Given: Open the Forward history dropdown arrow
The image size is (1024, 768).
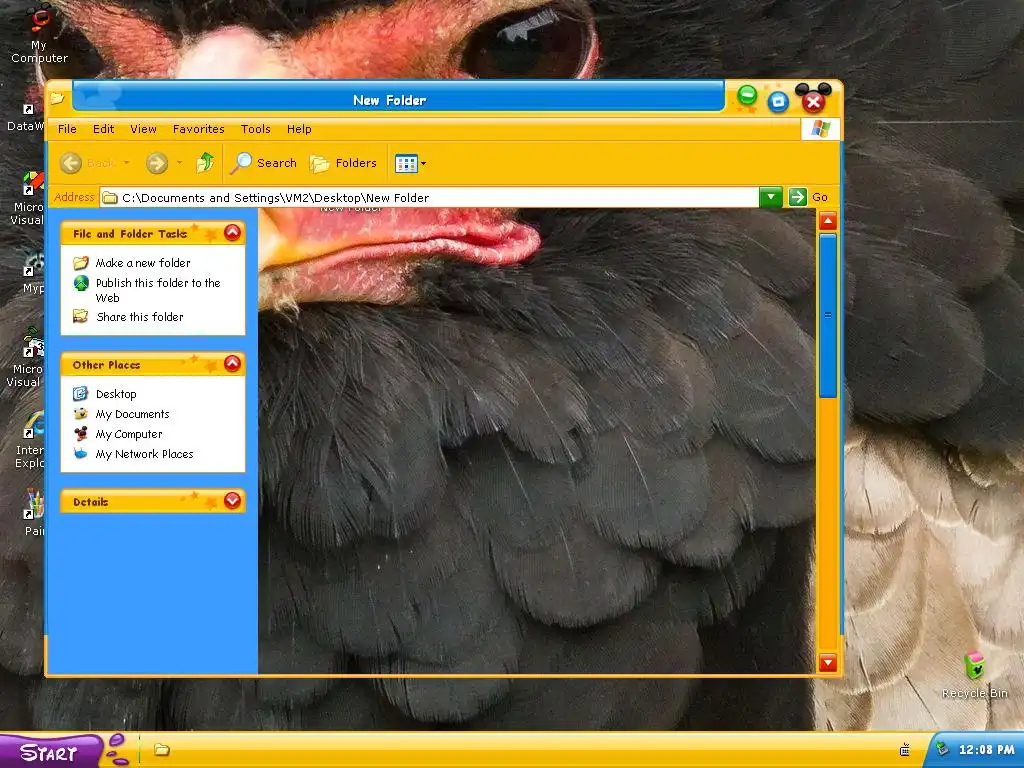Looking at the screenshot, I should coord(179,163).
